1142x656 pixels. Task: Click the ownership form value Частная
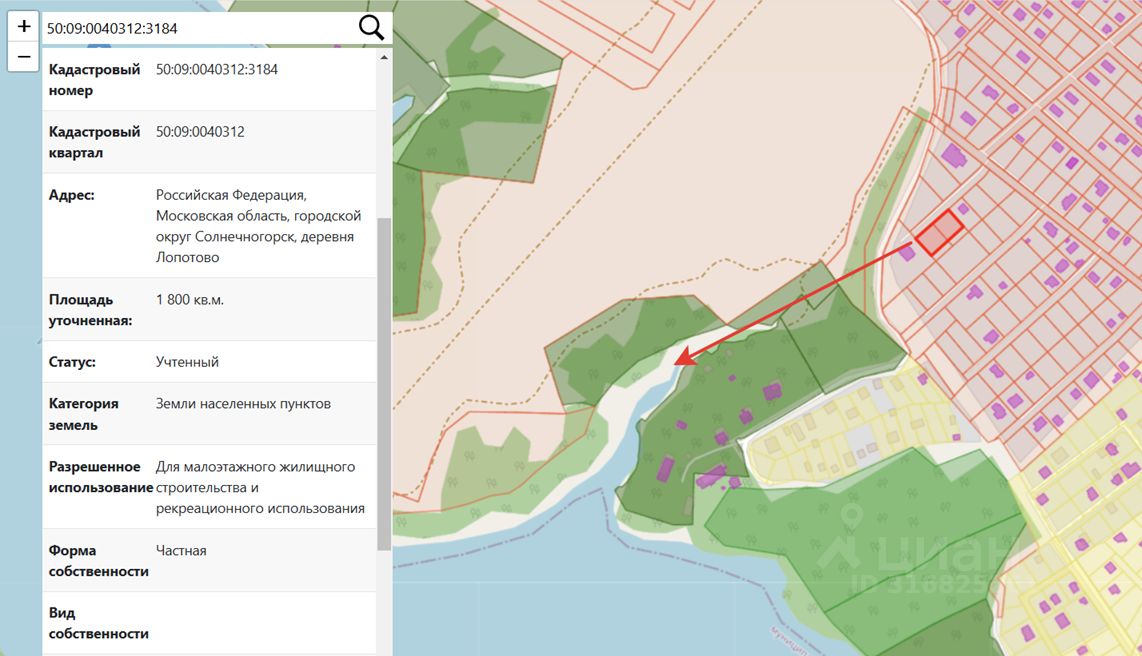pos(181,550)
